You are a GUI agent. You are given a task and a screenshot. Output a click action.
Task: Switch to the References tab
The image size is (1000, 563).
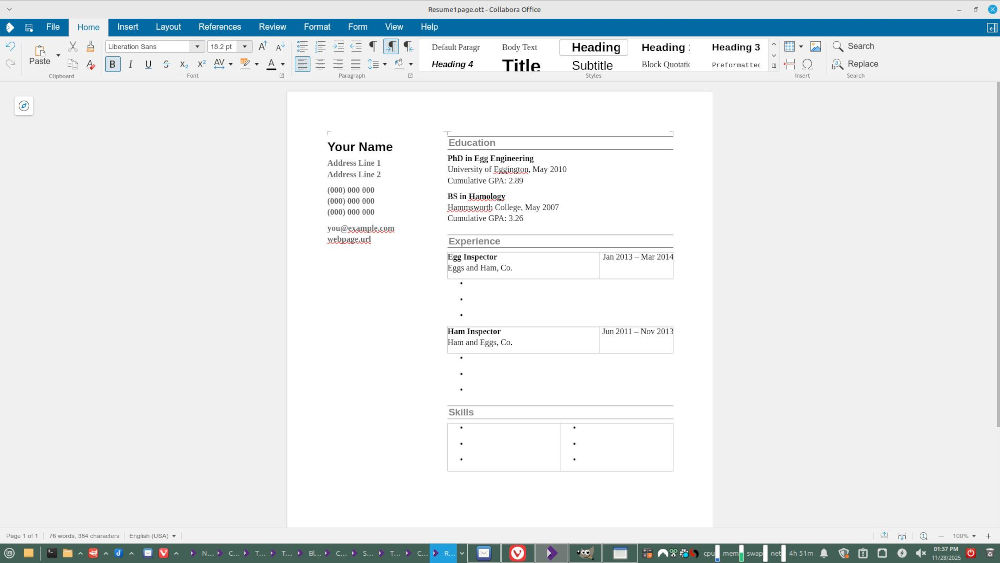tap(219, 27)
